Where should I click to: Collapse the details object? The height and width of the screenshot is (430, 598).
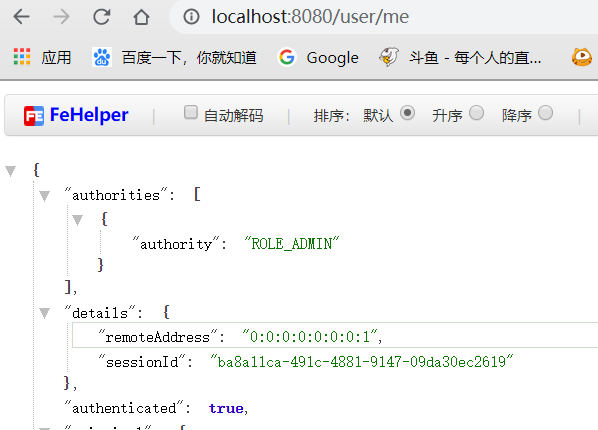44,313
